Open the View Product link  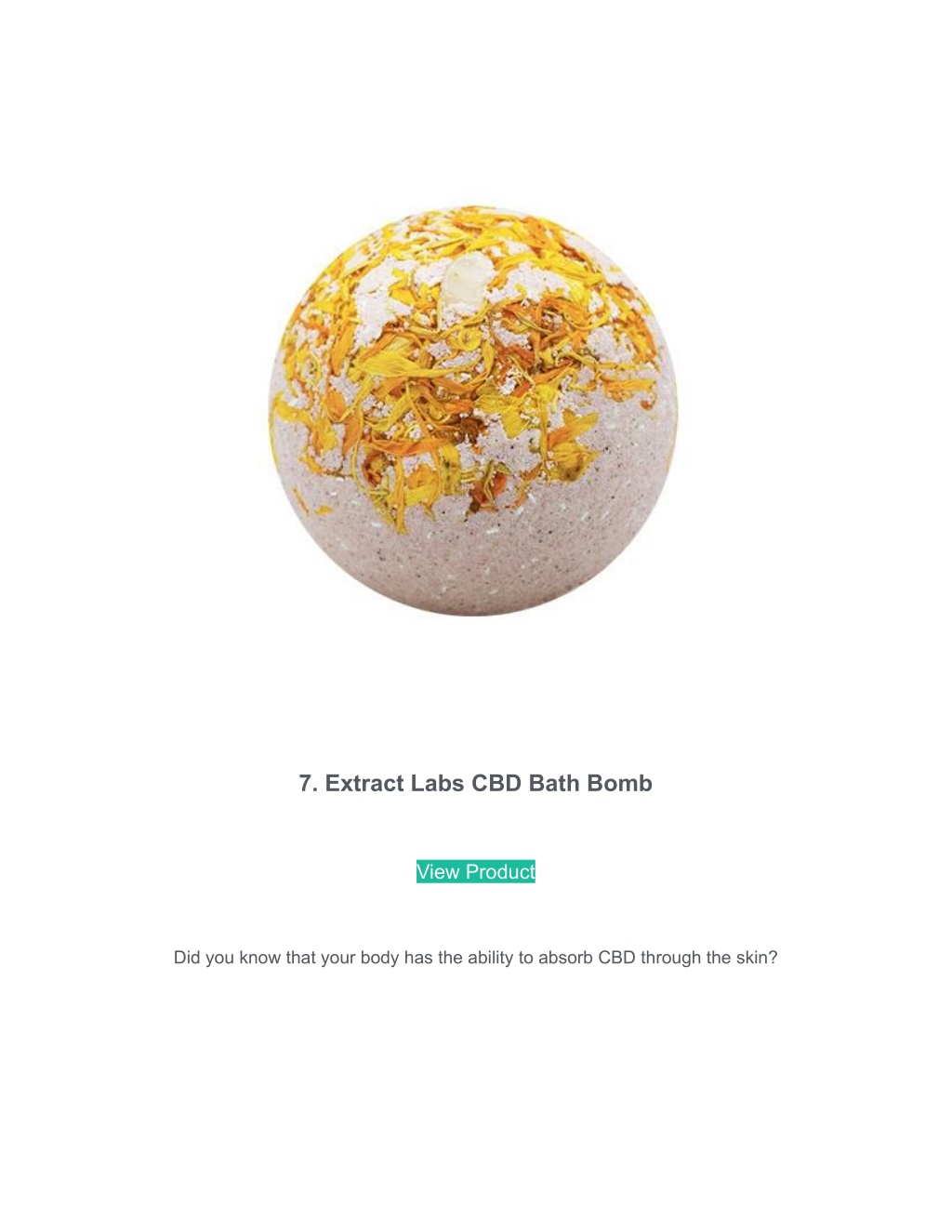click(475, 871)
